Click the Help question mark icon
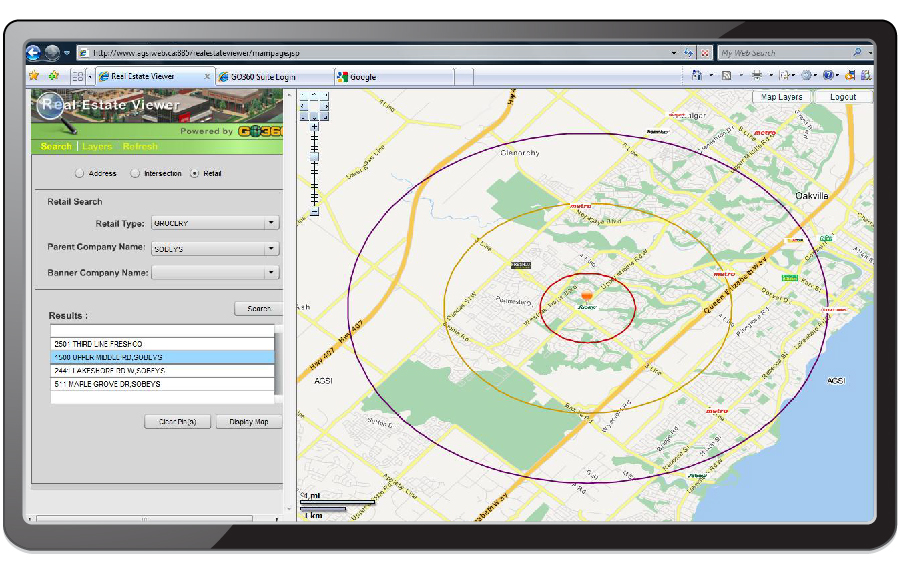Screen dimensions: 900x572 tap(828, 75)
